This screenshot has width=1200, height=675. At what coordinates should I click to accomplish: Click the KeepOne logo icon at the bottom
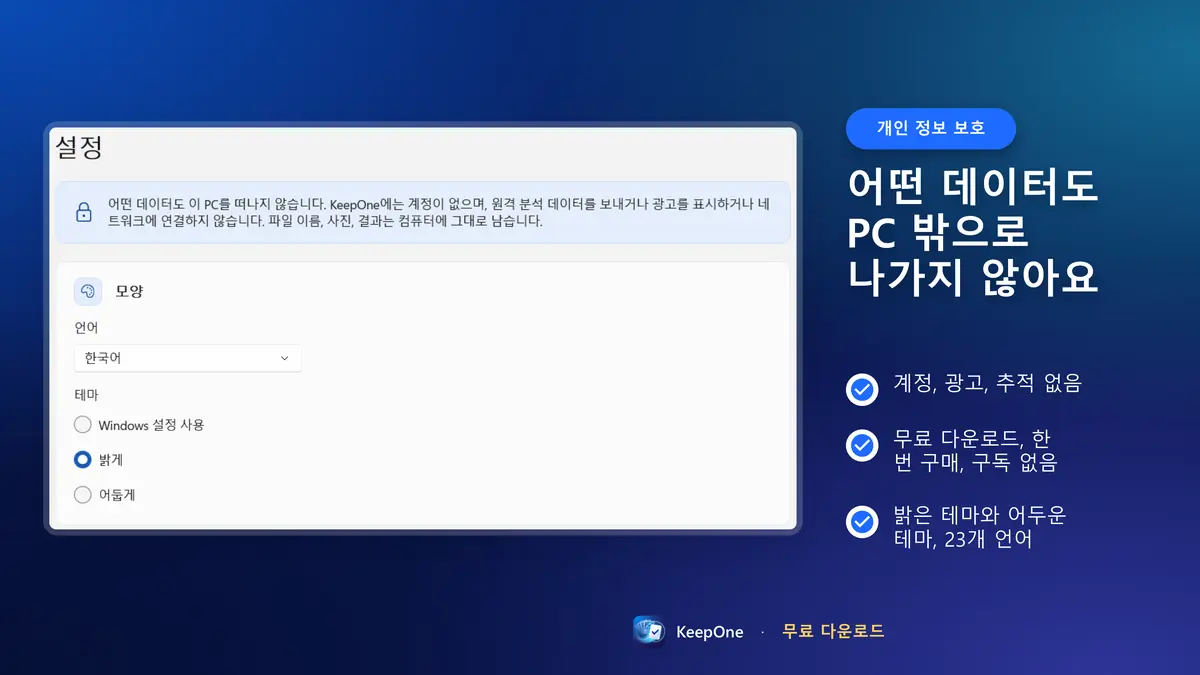650,631
